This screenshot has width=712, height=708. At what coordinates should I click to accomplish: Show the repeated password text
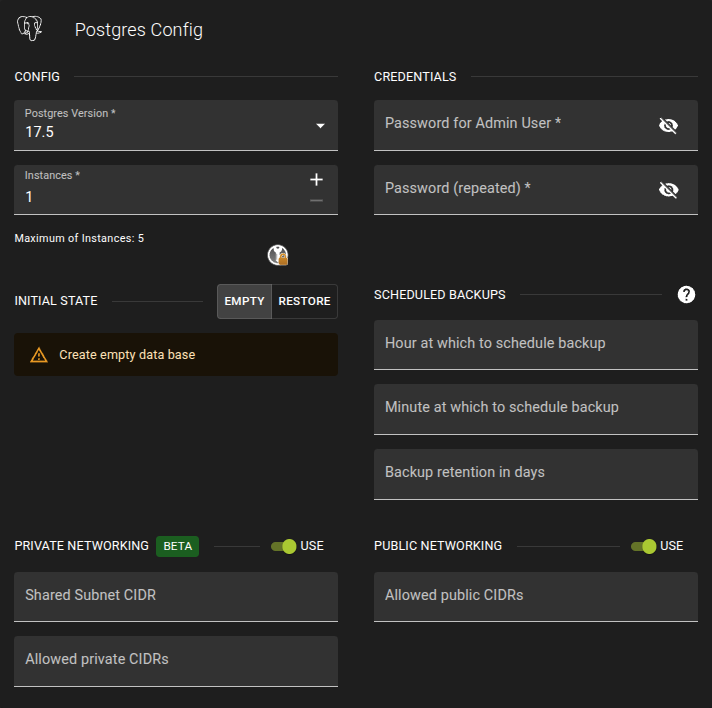click(668, 190)
